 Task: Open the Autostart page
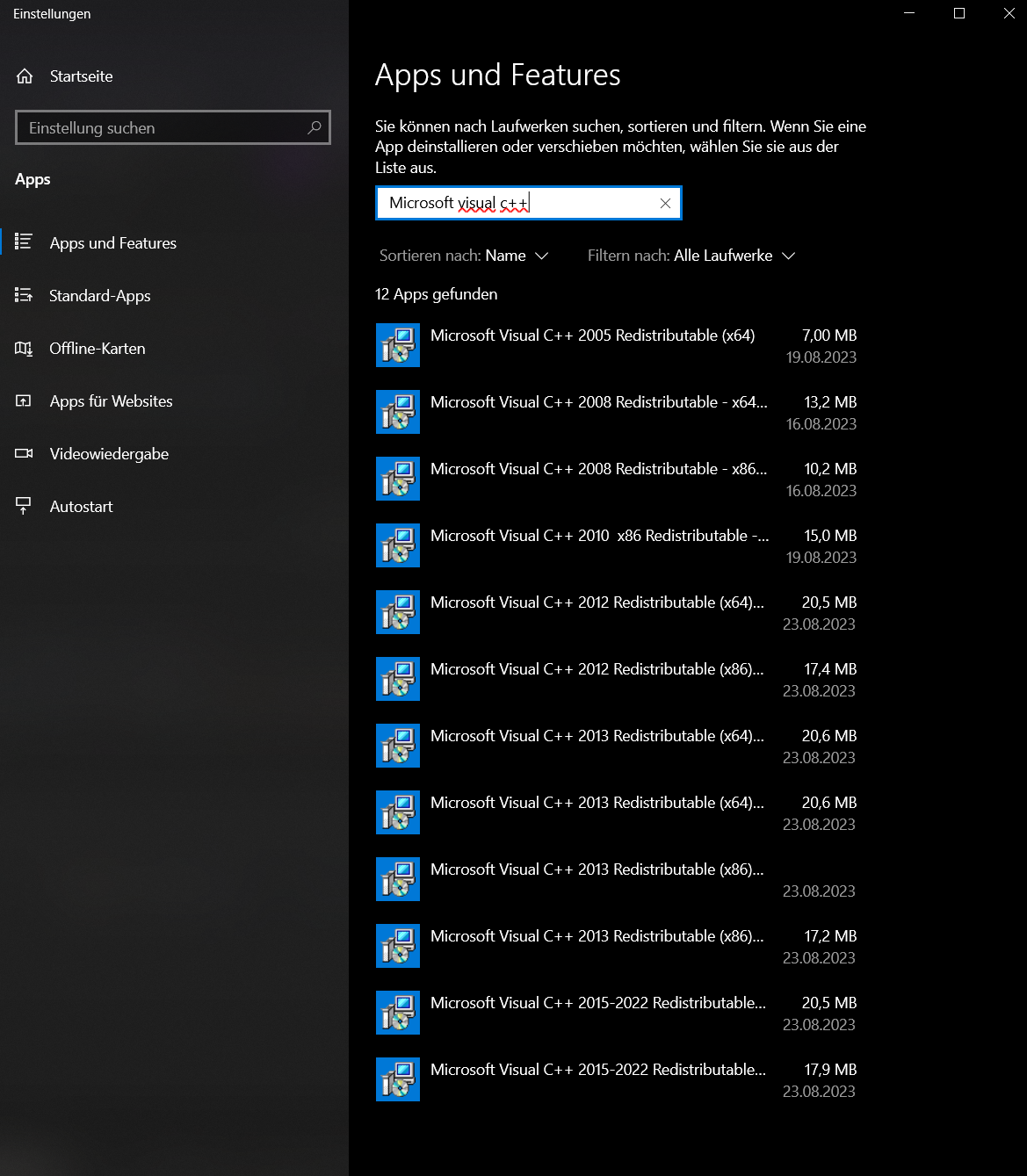click(x=81, y=507)
